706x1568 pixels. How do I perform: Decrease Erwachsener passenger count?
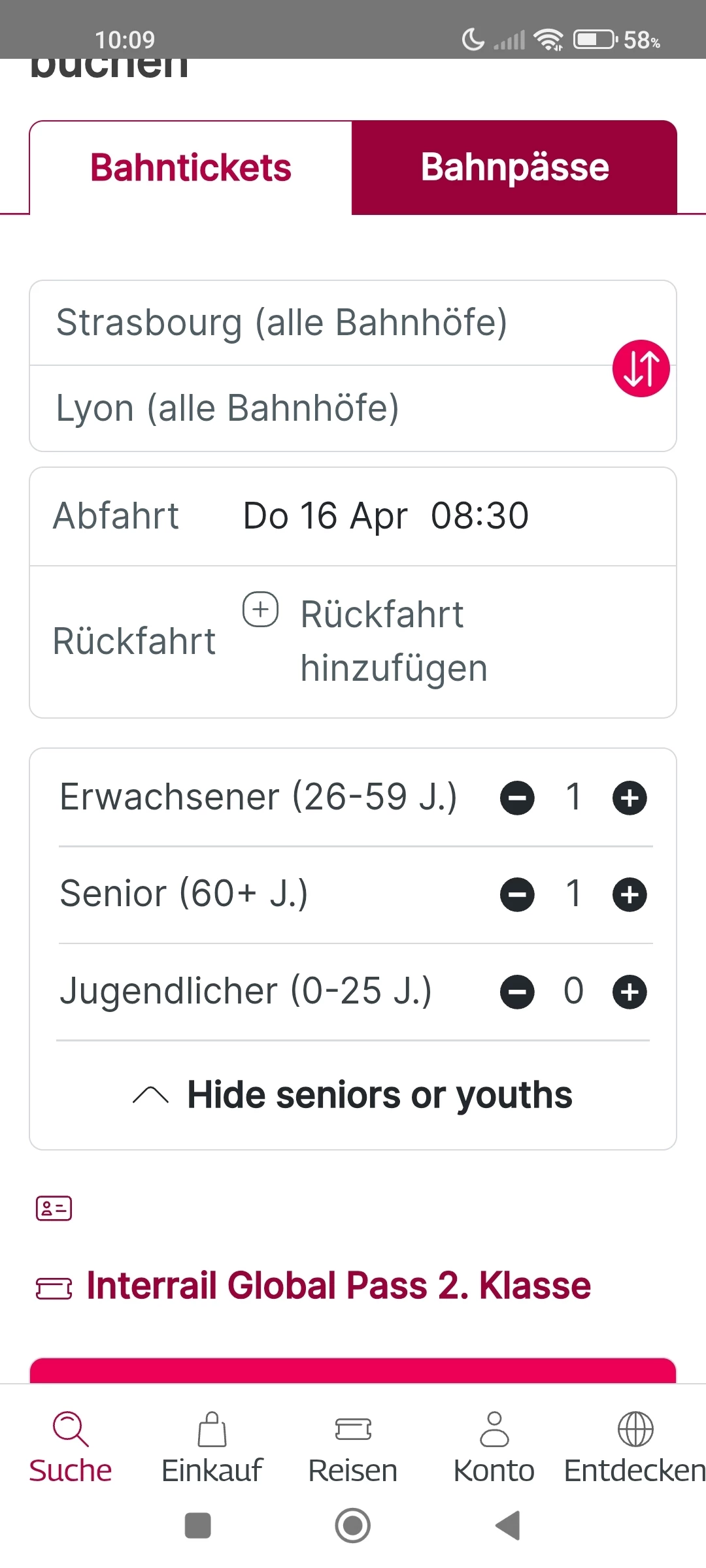tap(517, 798)
